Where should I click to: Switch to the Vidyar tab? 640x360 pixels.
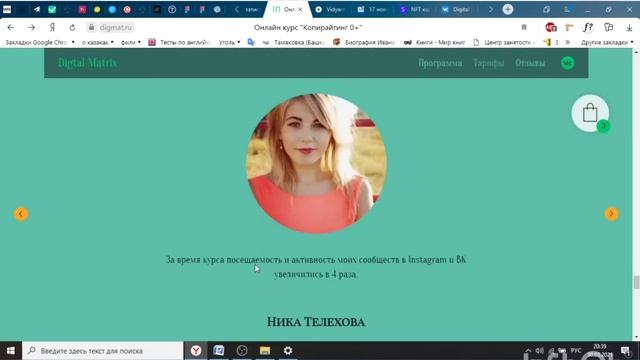pos(330,9)
